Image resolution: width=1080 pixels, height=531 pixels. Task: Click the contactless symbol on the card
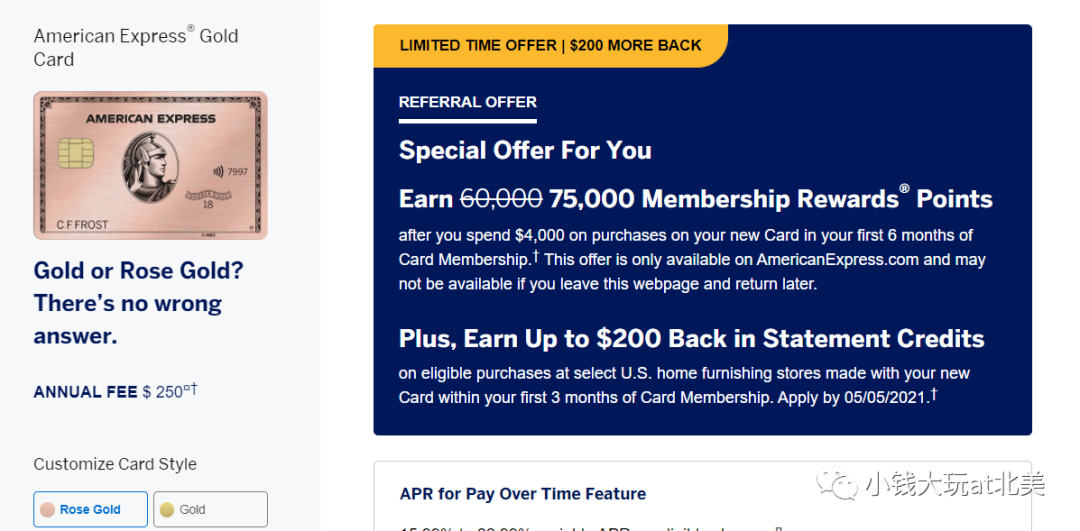coord(217,171)
